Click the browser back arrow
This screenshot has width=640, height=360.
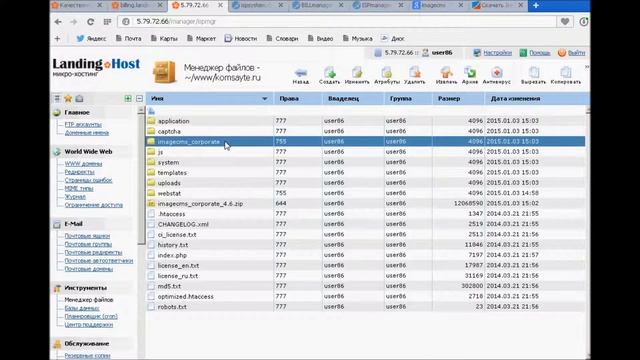(58, 22)
